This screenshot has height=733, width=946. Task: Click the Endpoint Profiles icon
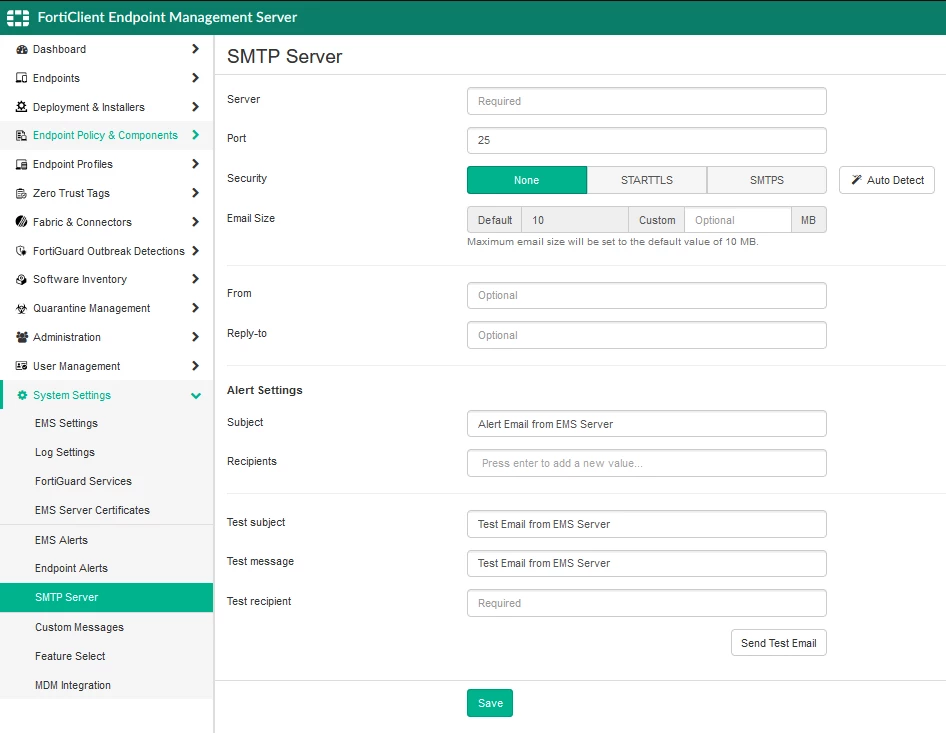point(22,164)
